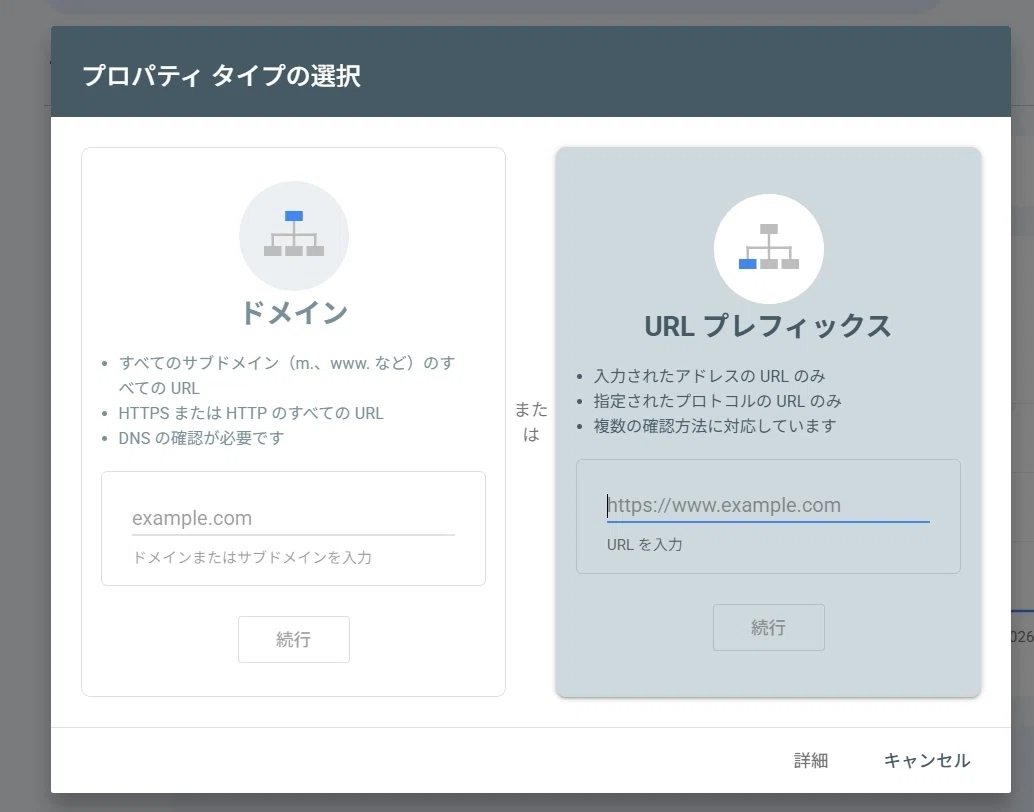Image resolution: width=1034 pixels, height=812 pixels.
Task: Focus the example.com domain input field
Action: [x=293, y=518]
